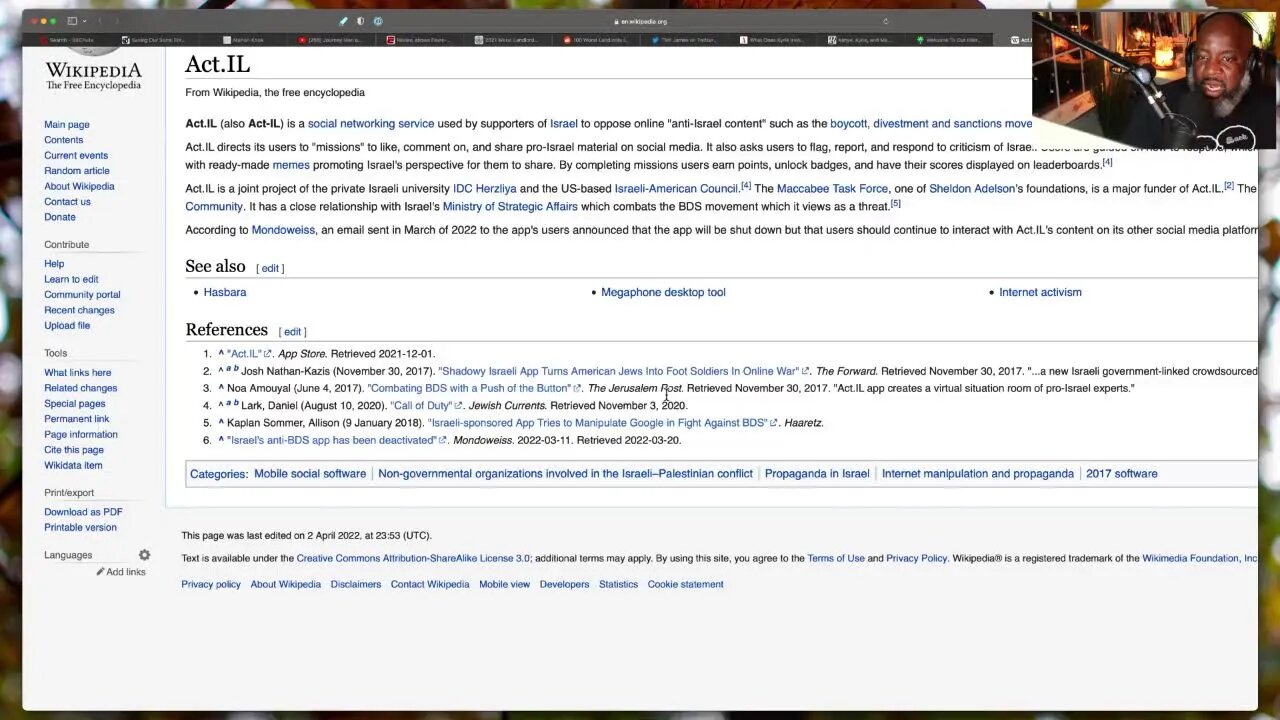Switch to the BitChute search tab
Image resolution: width=1280 pixels, height=720 pixels.
68,40
